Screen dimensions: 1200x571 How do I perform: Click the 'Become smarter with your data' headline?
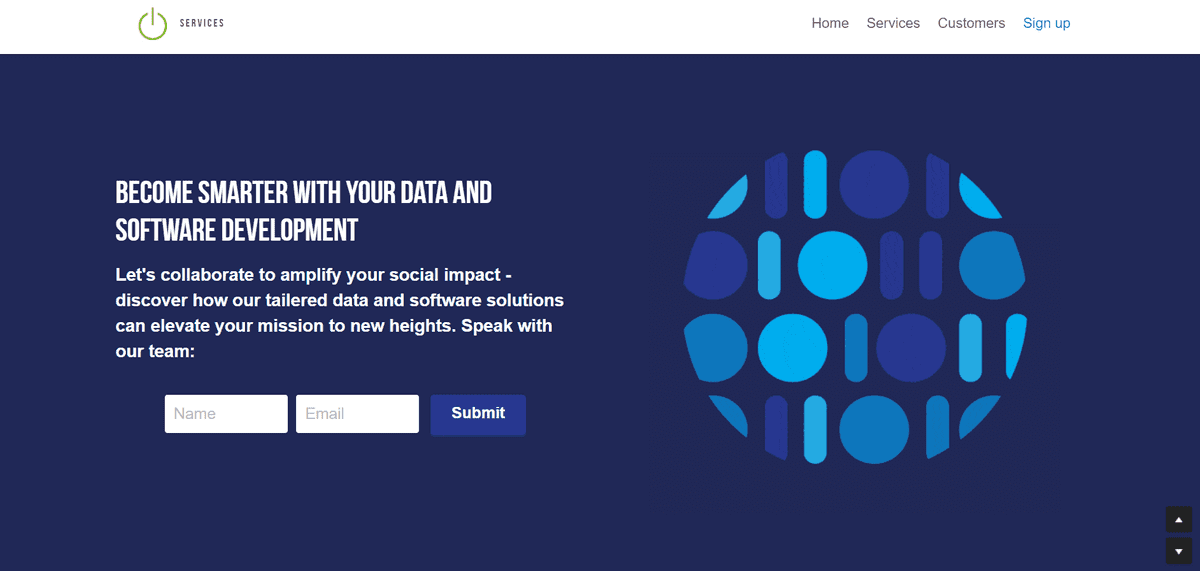tap(304, 211)
